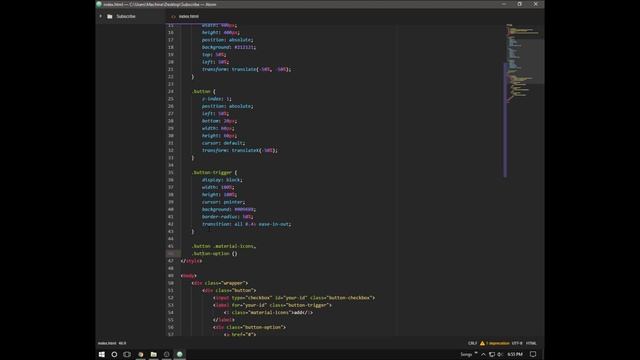The height and width of the screenshot is (360, 640).
Task: Click the div class="wrapper" line
Action: [x=220, y=283]
